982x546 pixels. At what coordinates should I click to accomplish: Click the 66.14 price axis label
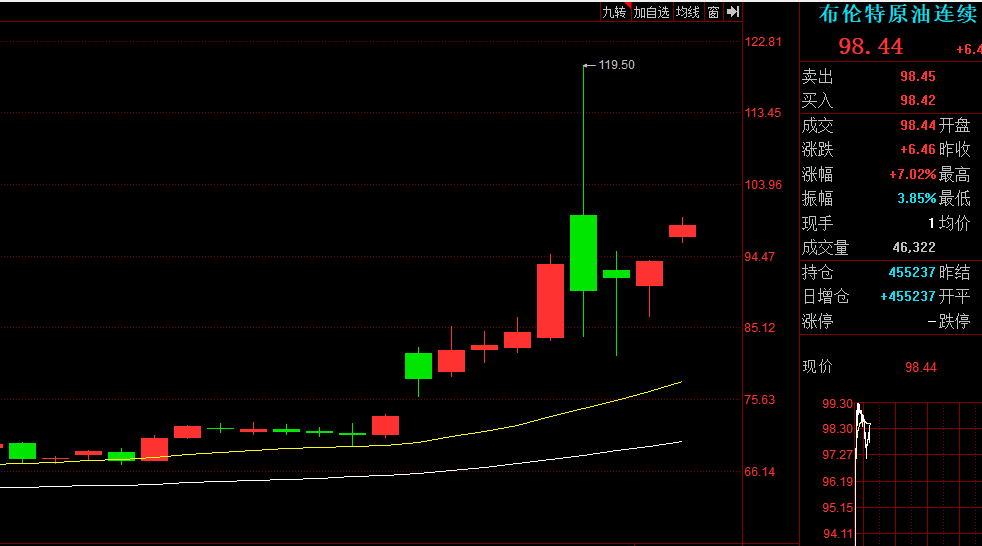coord(759,471)
